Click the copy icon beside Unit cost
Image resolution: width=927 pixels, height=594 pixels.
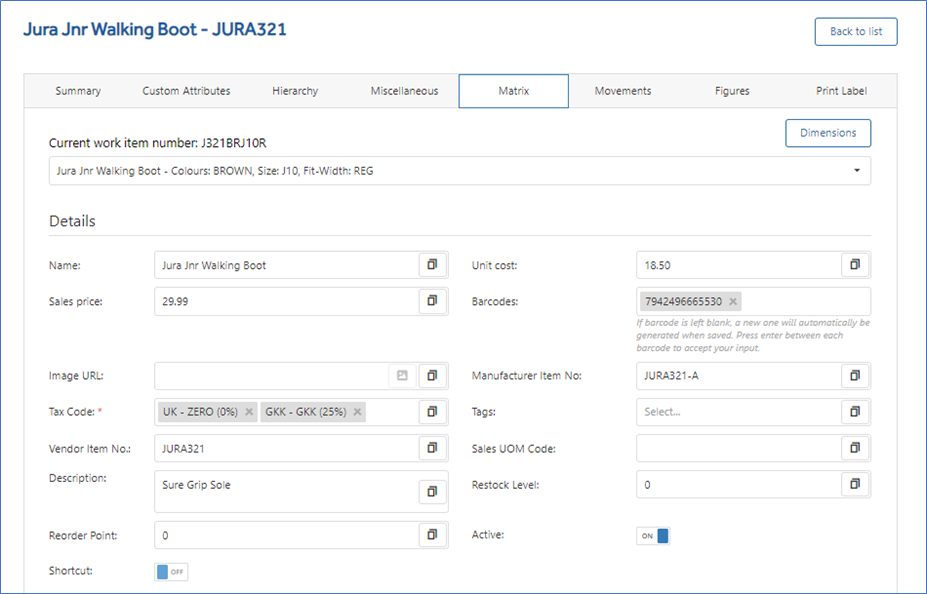(855, 265)
